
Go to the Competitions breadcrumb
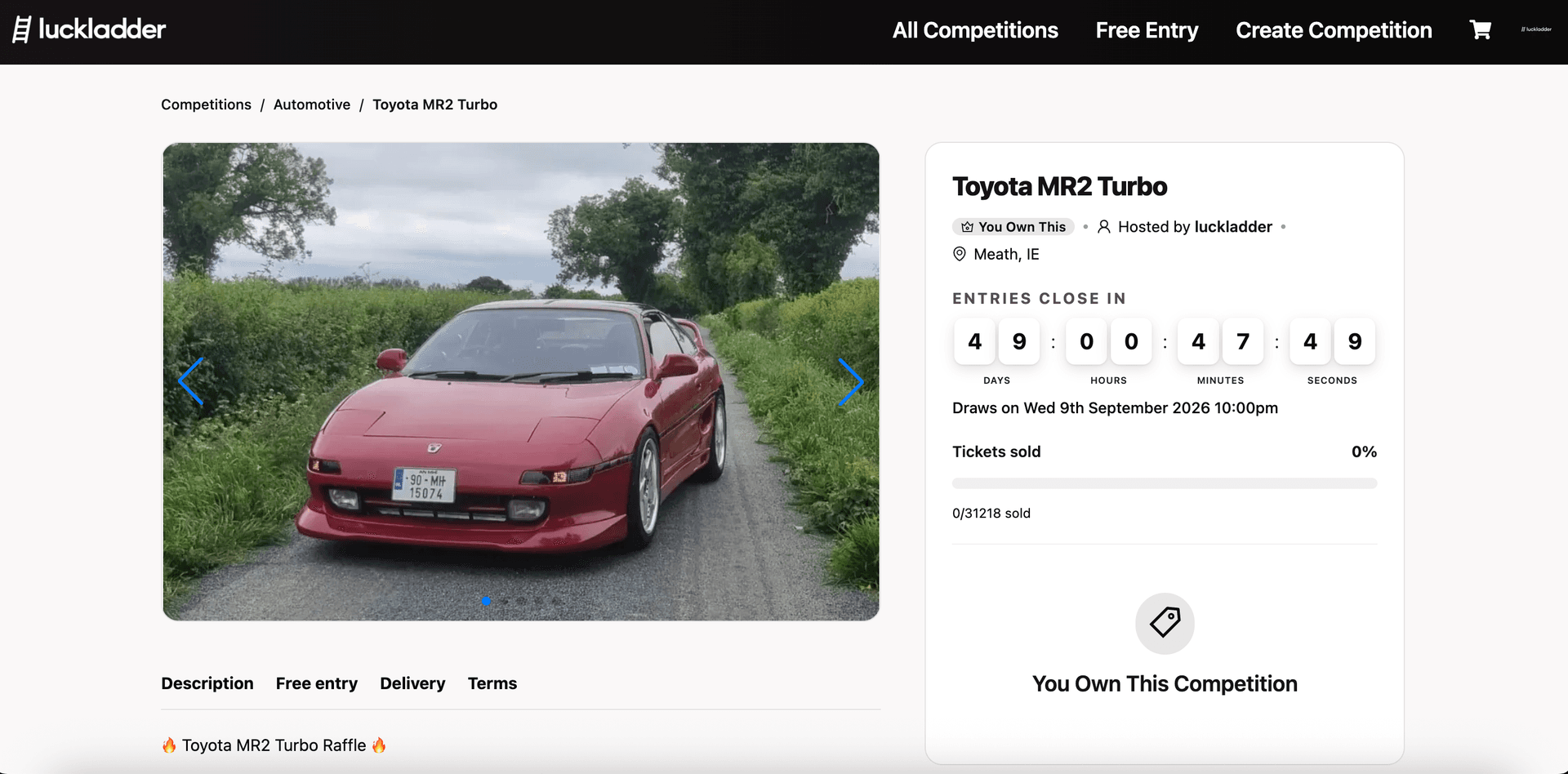(x=206, y=105)
